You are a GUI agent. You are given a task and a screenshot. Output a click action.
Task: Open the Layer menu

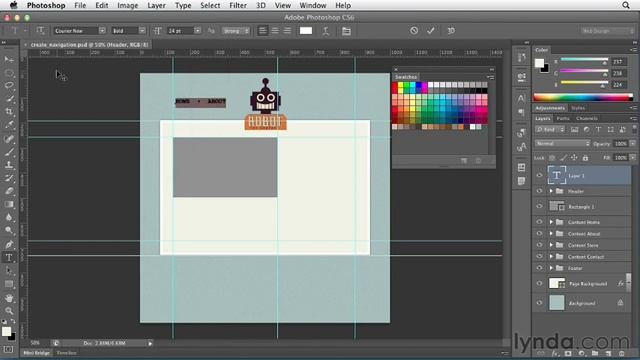(x=156, y=5)
